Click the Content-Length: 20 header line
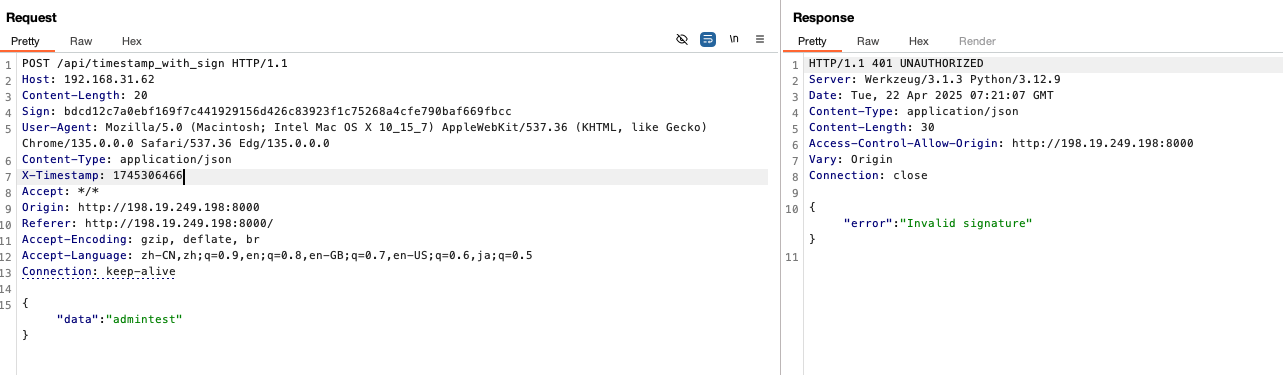 tap(85, 95)
